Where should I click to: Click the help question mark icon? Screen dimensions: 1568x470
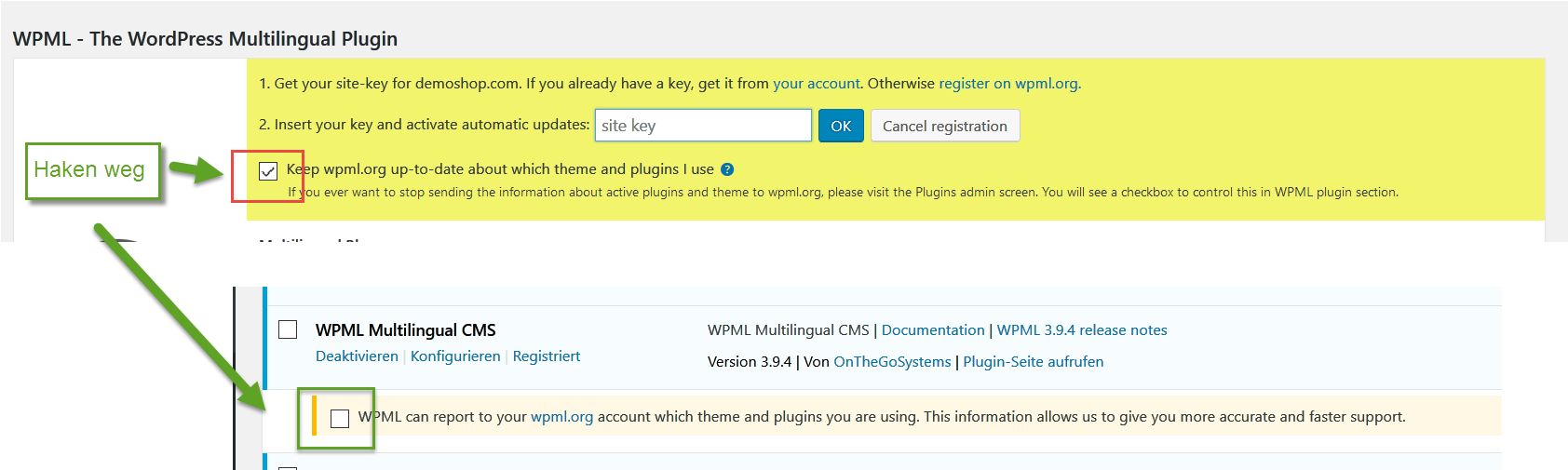click(x=727, y=169)
